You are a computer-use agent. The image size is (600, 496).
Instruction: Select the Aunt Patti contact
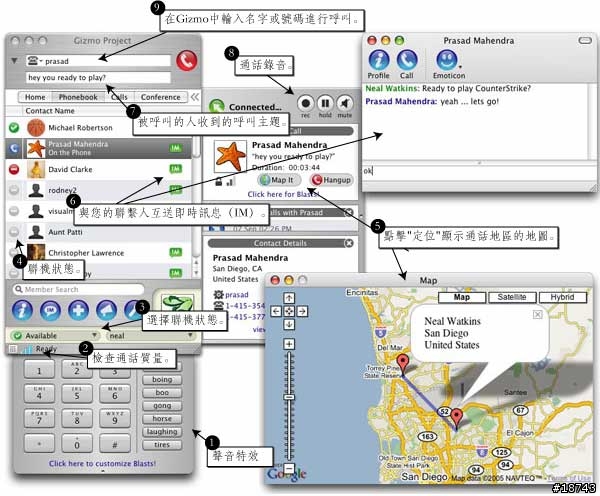click(99, 232)
